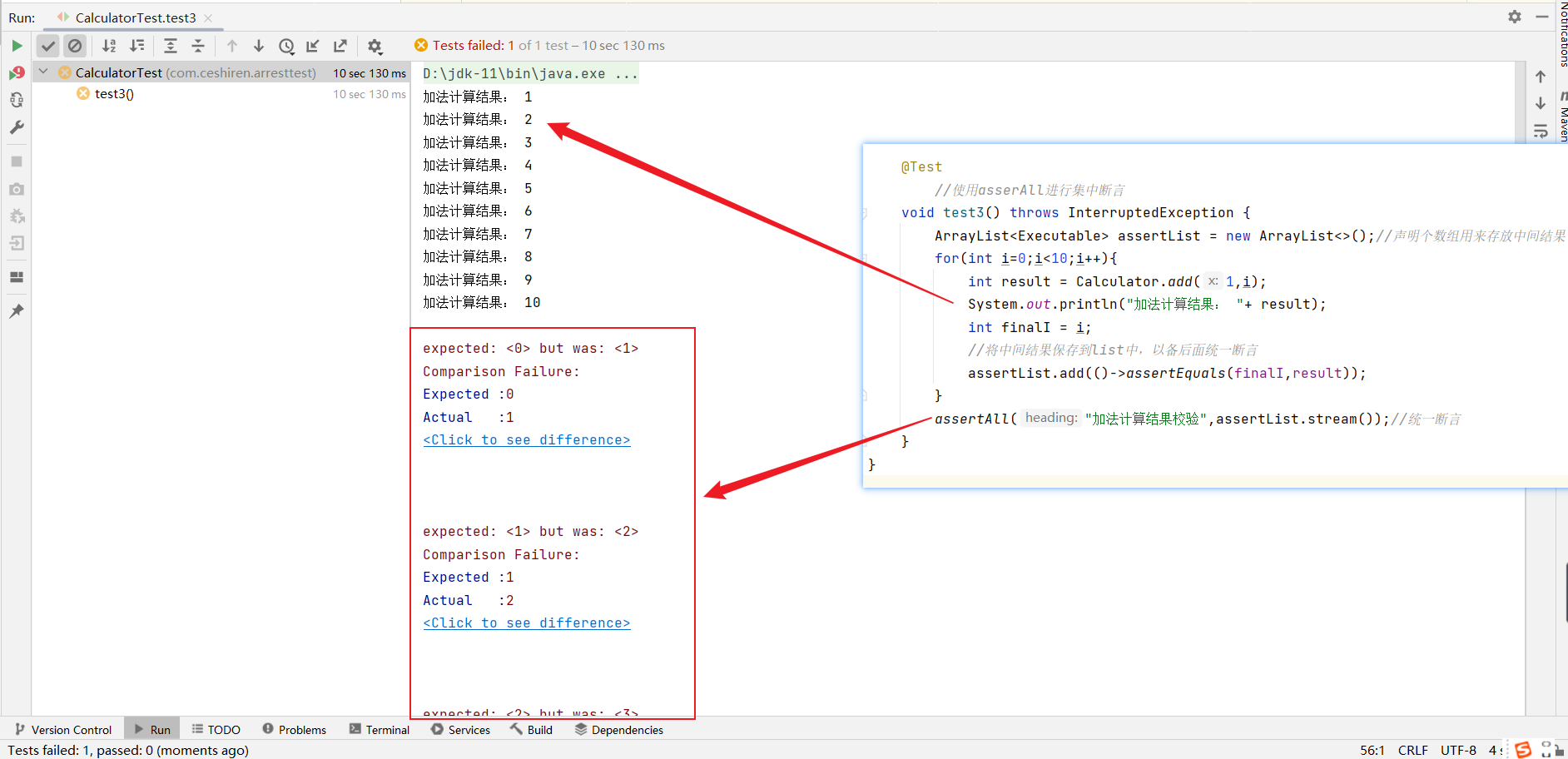
Task: Export test results icon
Action: click(340, 46)
